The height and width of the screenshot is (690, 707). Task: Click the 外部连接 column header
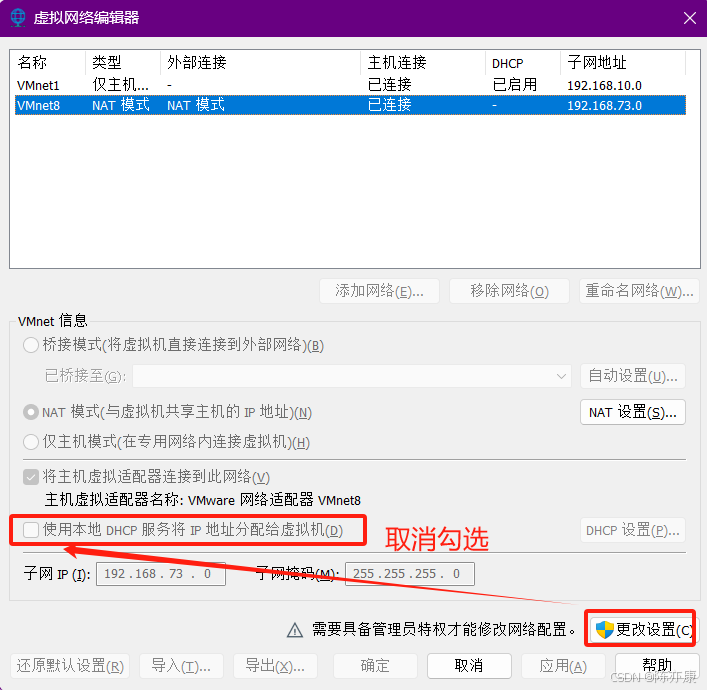pos(261,63)
